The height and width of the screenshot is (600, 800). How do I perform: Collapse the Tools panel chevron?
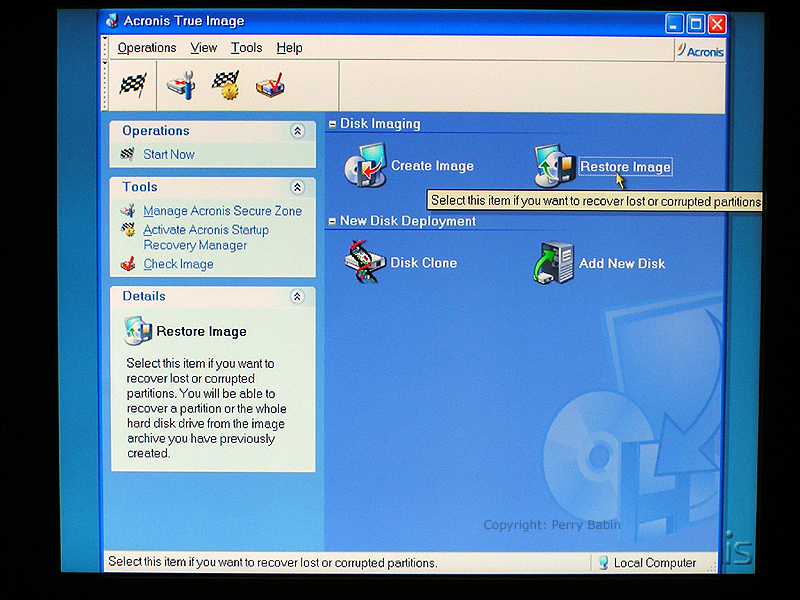[297, 187]
